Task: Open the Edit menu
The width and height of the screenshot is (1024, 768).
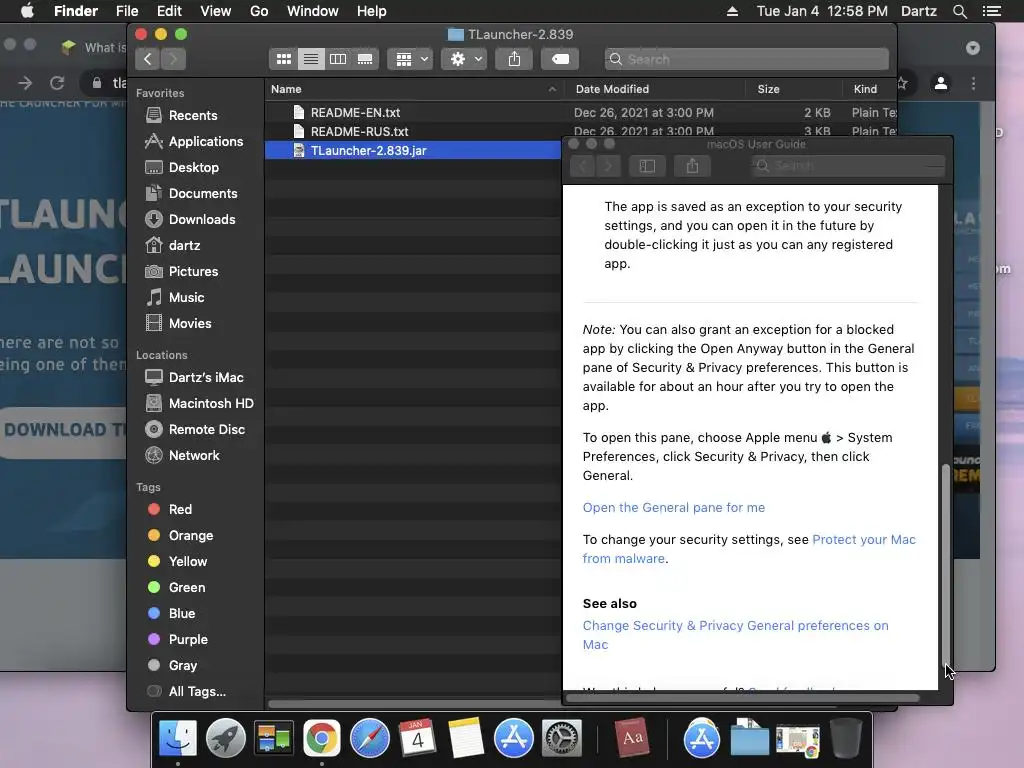Action: pos(169,11)
